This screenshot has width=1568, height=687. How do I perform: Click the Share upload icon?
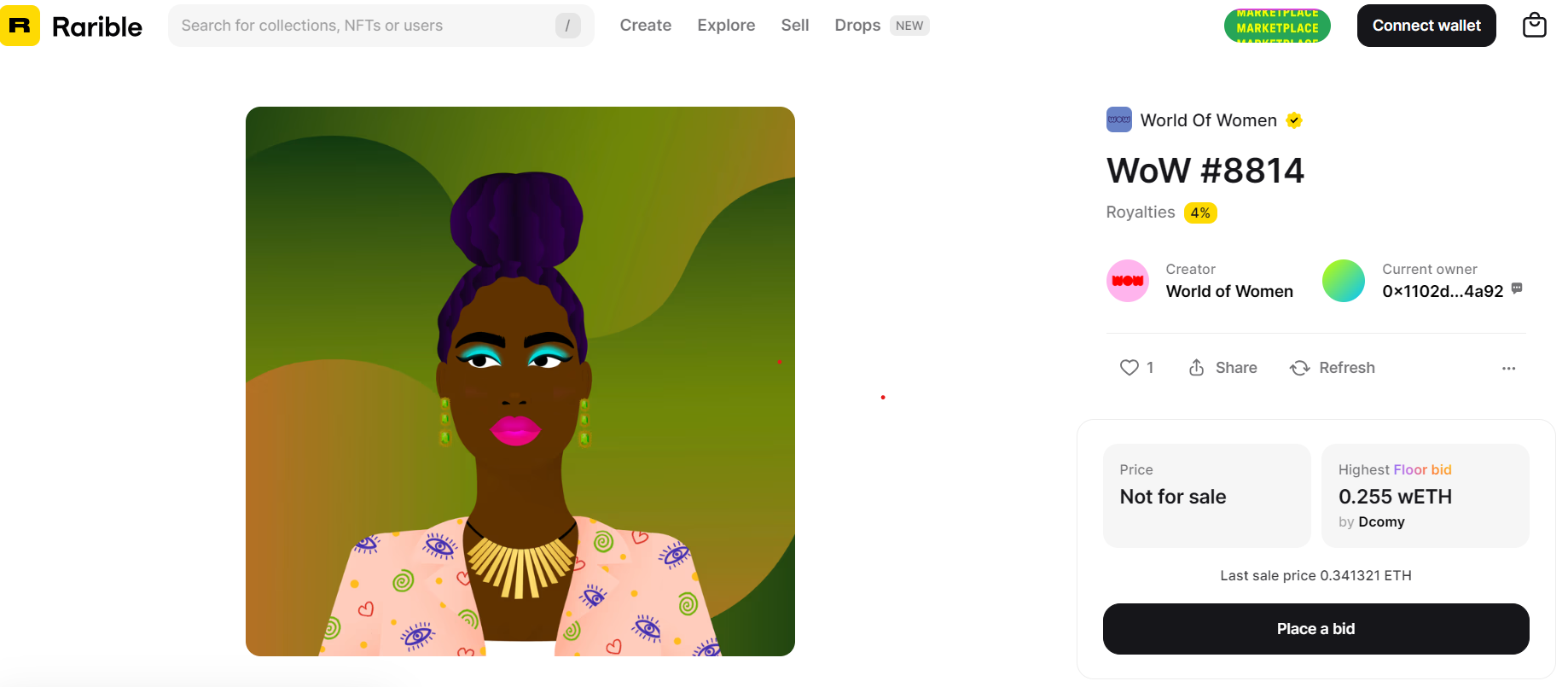[1196, 368]
